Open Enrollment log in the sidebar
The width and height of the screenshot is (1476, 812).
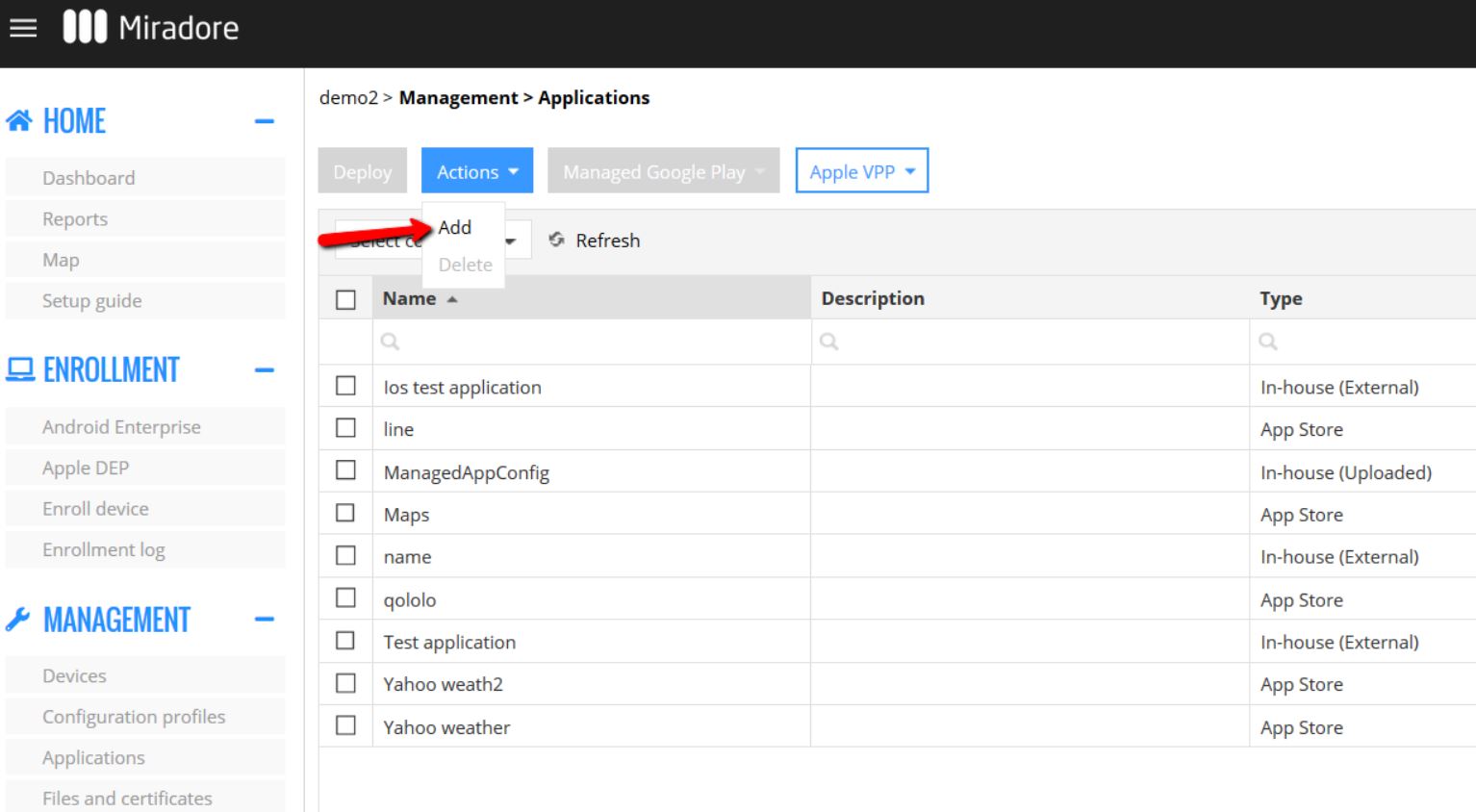pyautogui.click(x=145, y=549)
